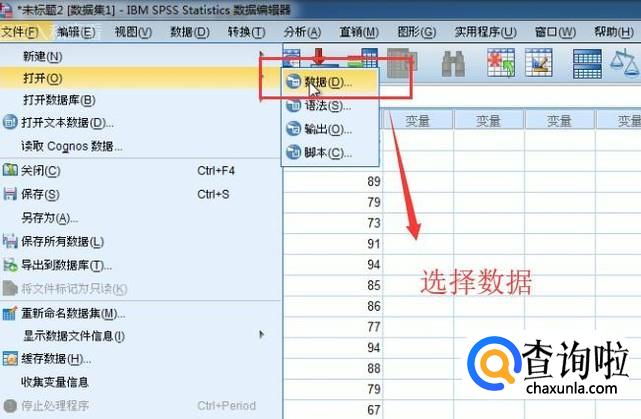641x419 pixels.
Task: Open the 窗口(W) menu
Action: coord(555,32)
